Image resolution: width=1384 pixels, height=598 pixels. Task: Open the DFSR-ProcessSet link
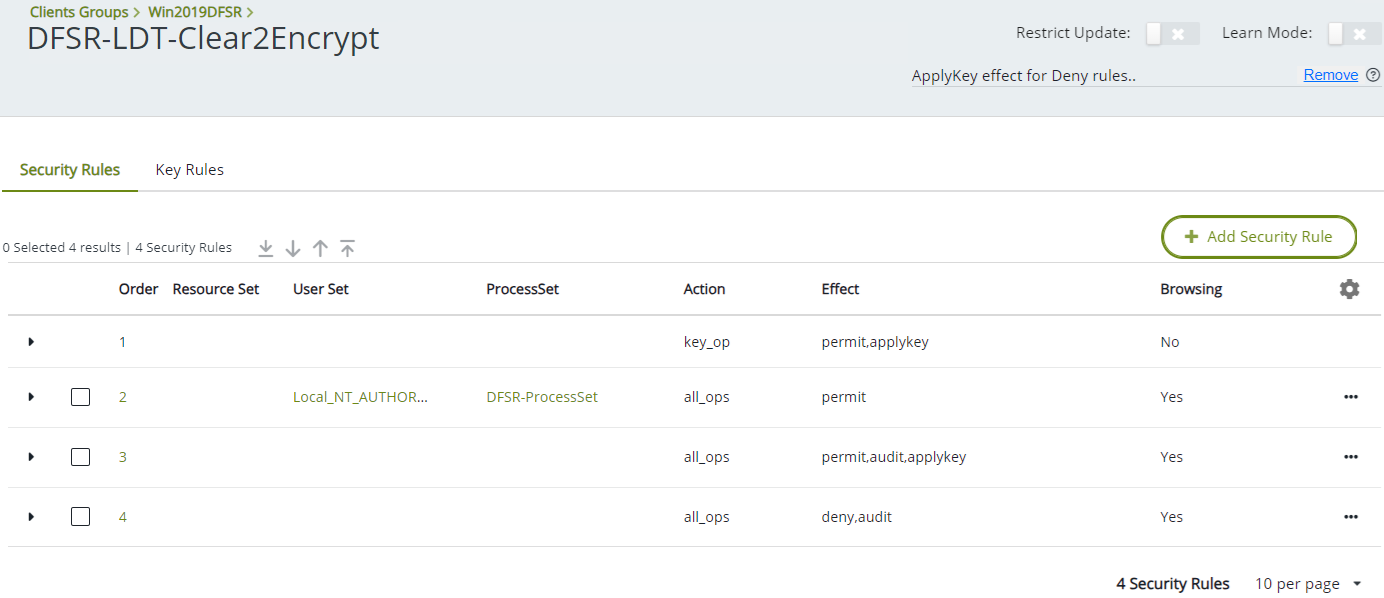[x=541, y=397]
